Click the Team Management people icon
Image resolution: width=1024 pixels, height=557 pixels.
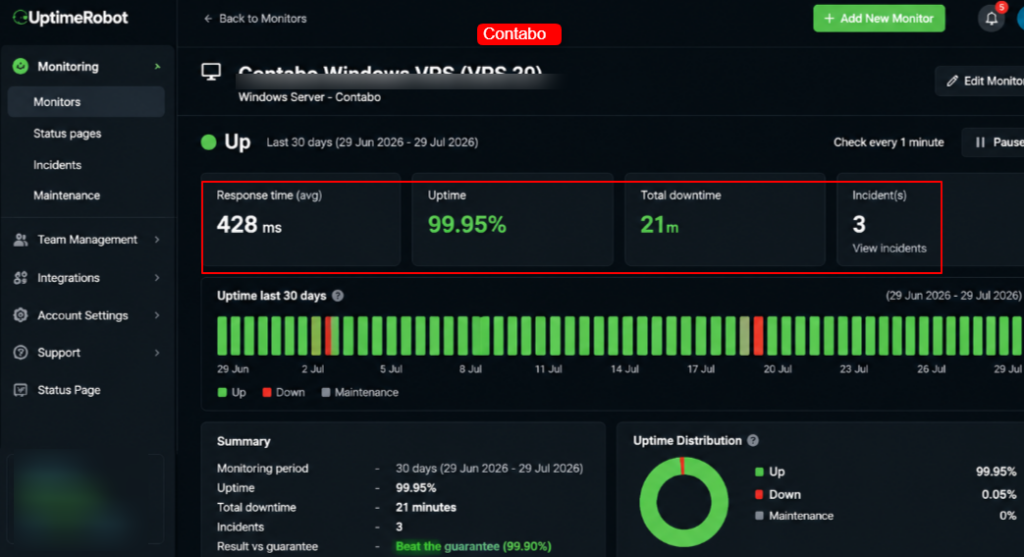coord(21,240)
